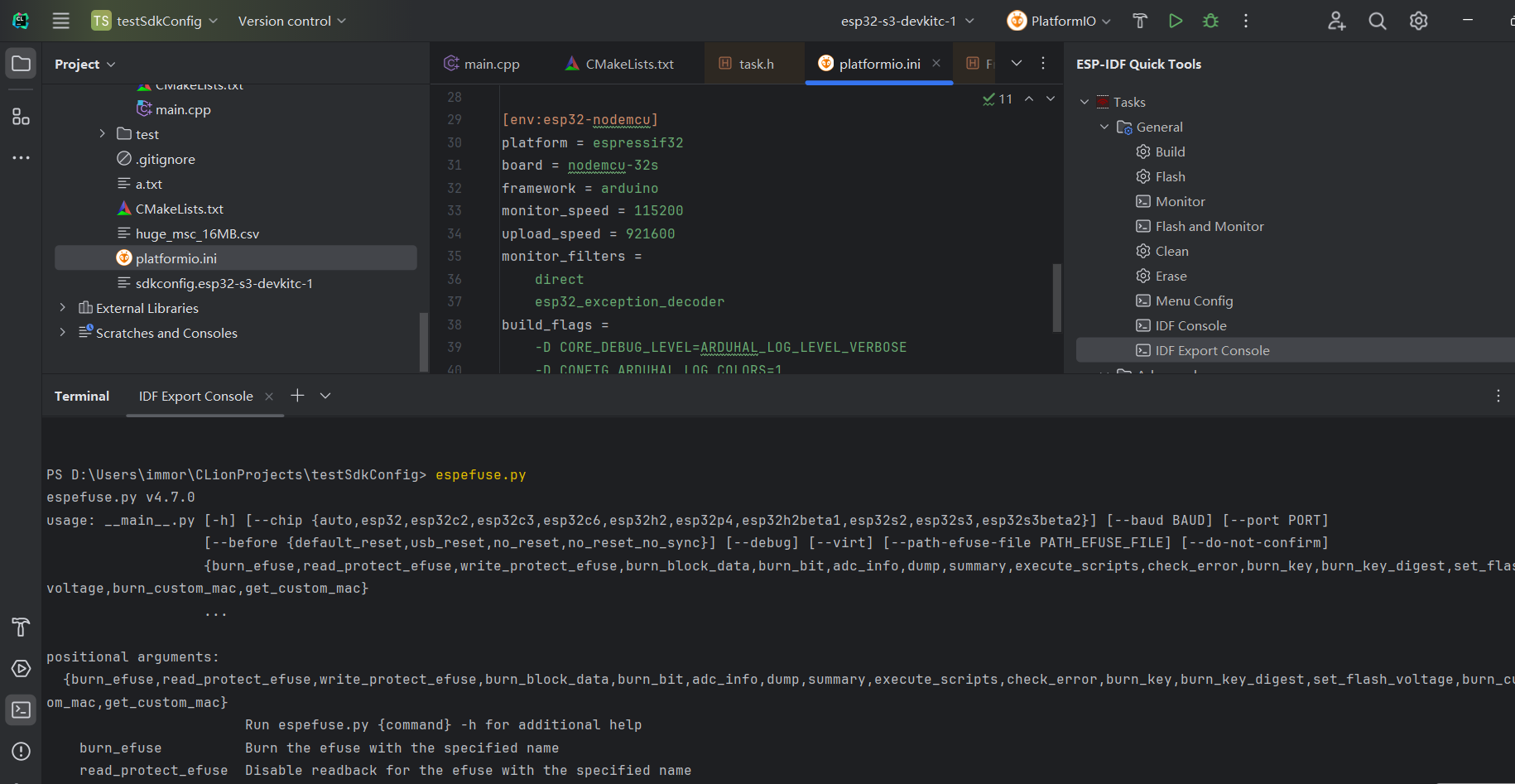The height and width of the screenshot is (784, 1515).
Task: Run the Monitor task
Action: pyautogui.click(x=1171, y=201)
